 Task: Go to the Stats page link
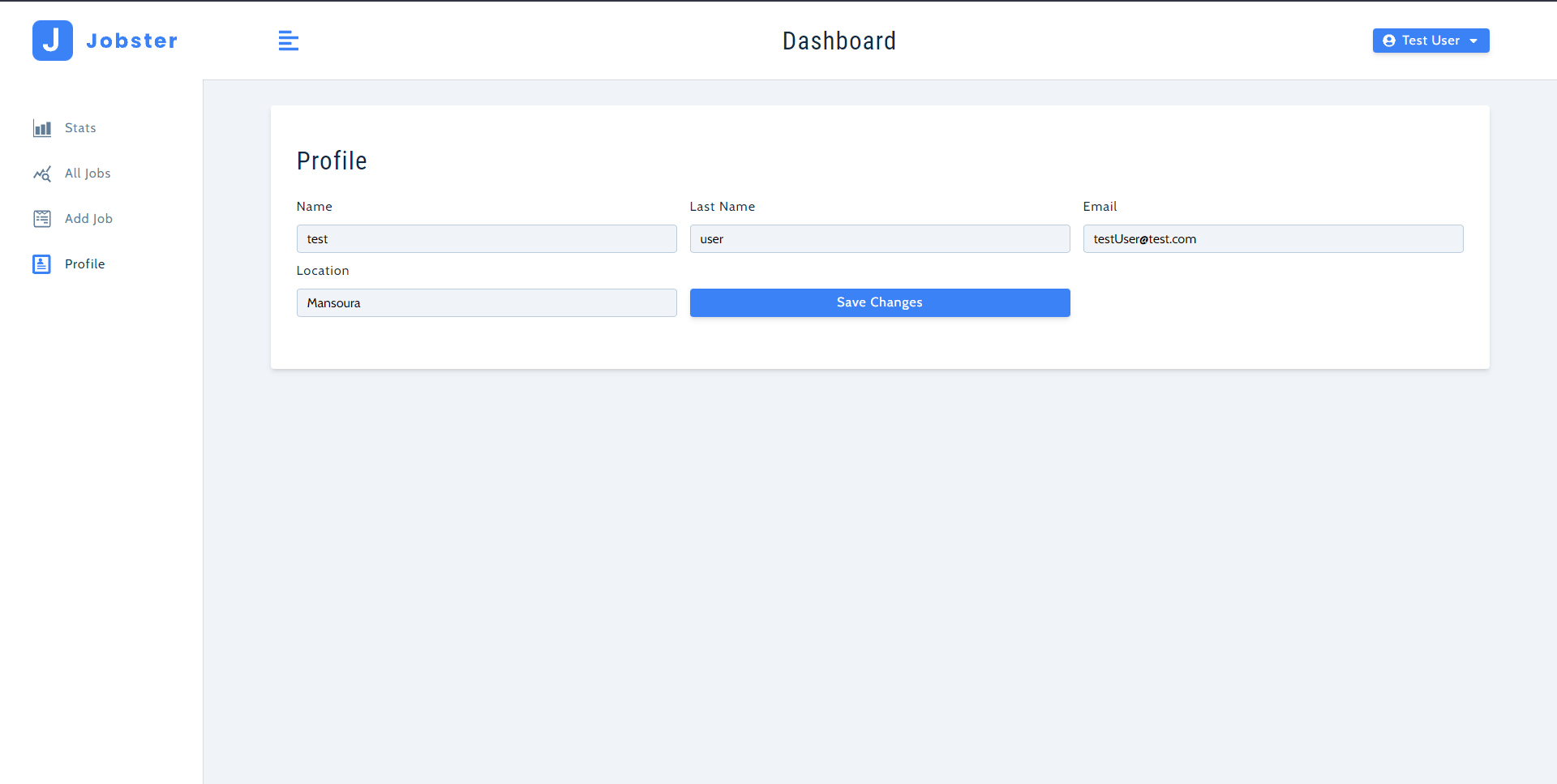[80, 128]
